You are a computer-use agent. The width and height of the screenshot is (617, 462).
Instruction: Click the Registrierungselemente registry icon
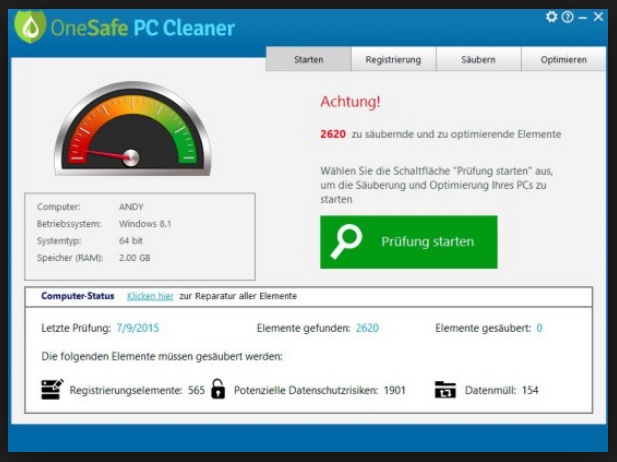pos(52,389)
